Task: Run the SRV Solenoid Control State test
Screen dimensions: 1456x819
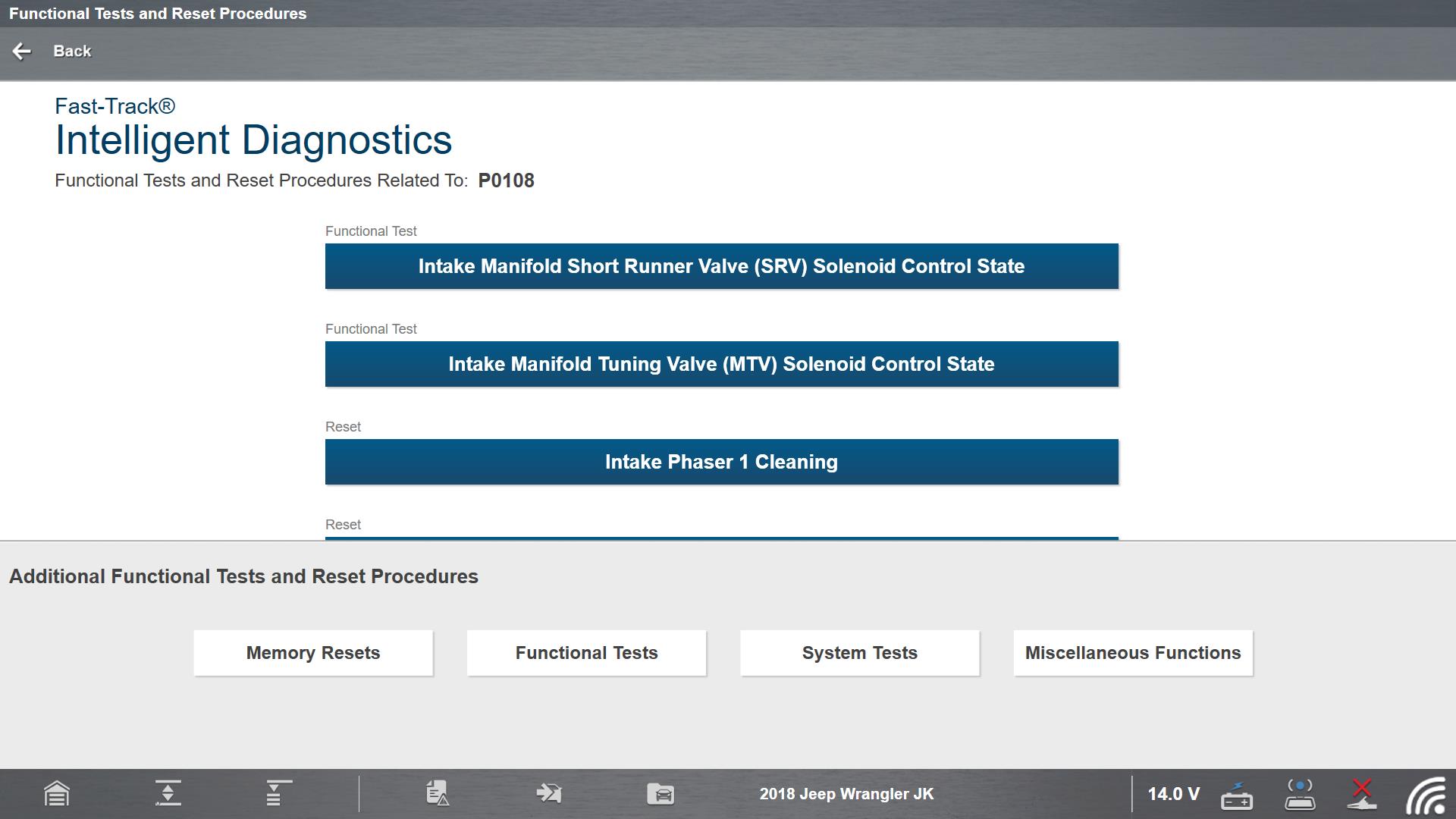Action: (721, 266)
